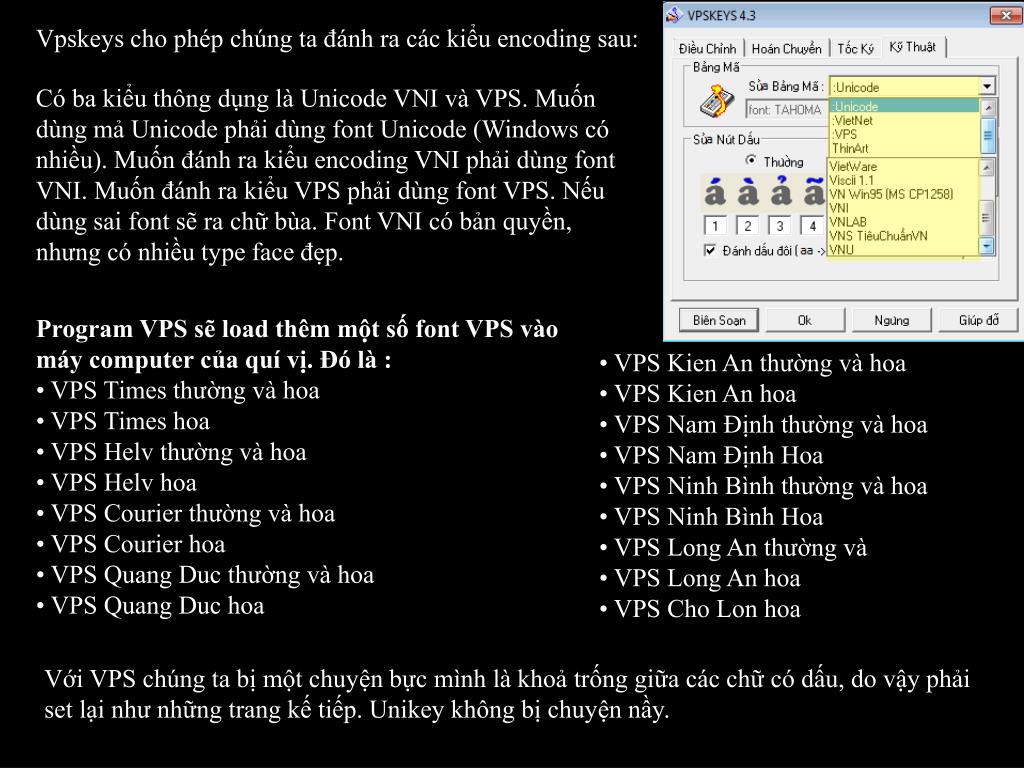This screenshot has width=1024, height=768.
Task: Choose :VietNet in the encoding list
Action: 904,120
